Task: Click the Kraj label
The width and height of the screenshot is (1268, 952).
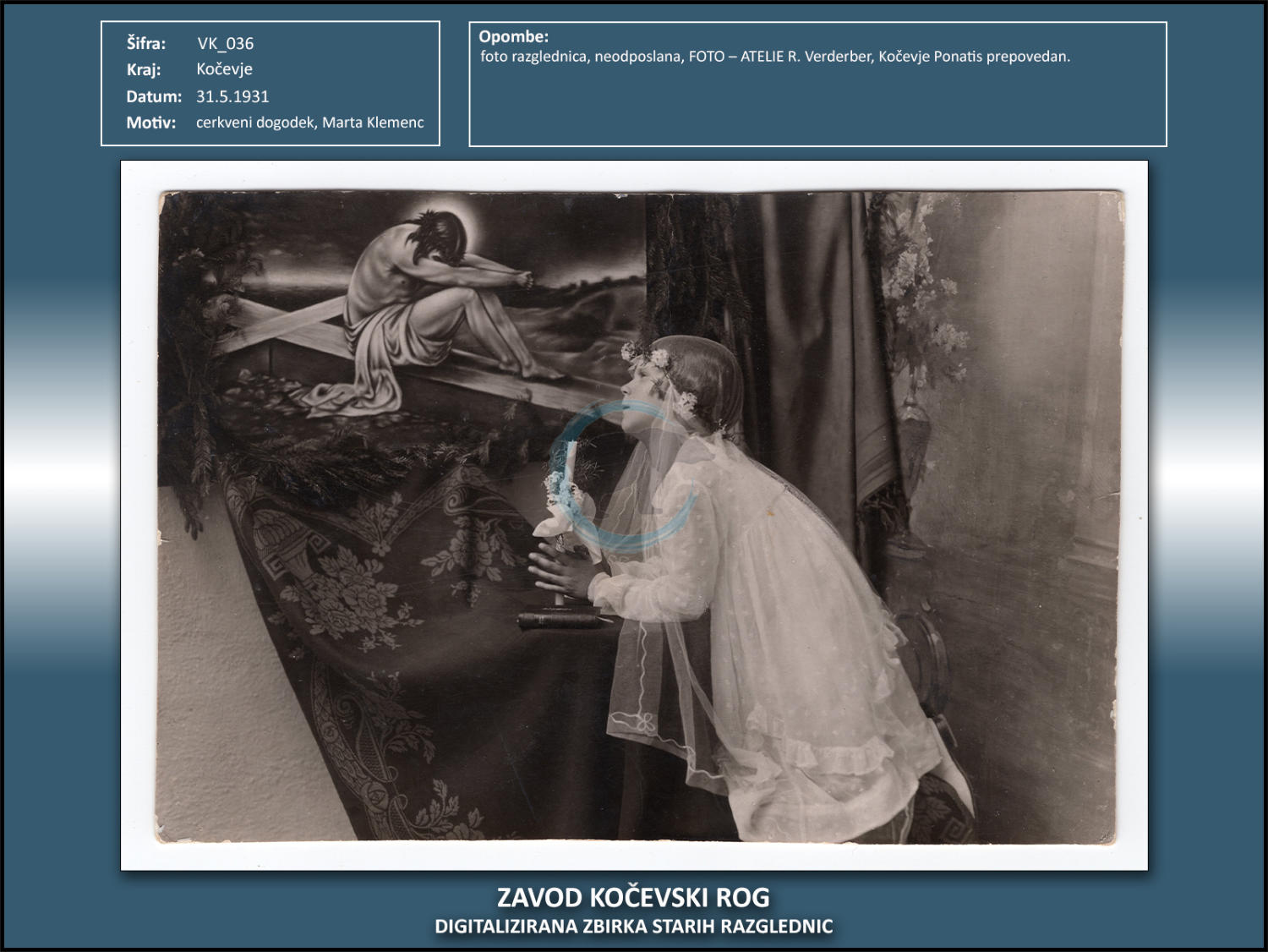Action: pyautogui.click(x=144, y=69)
